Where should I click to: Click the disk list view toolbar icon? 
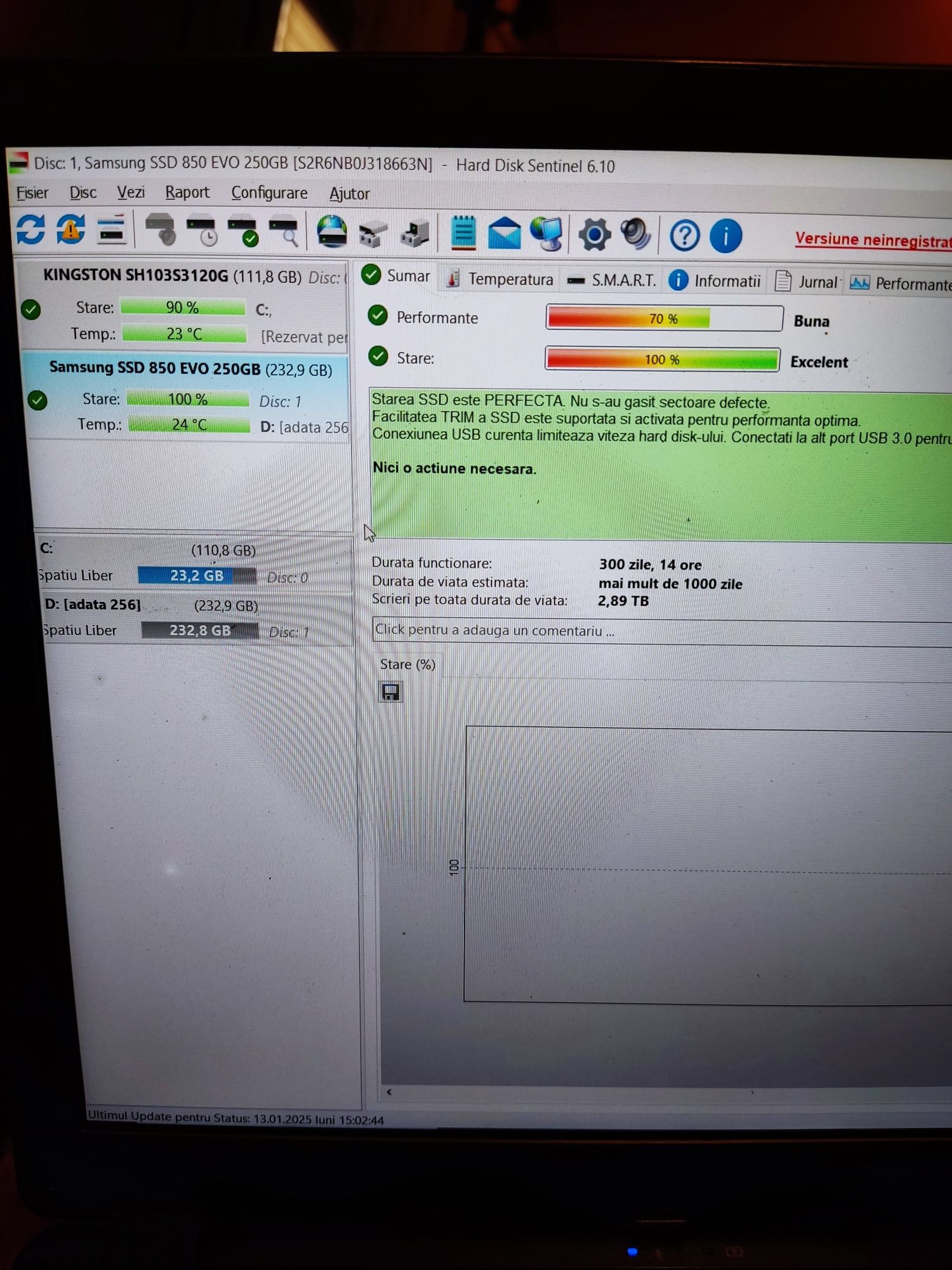pos(112,230)
